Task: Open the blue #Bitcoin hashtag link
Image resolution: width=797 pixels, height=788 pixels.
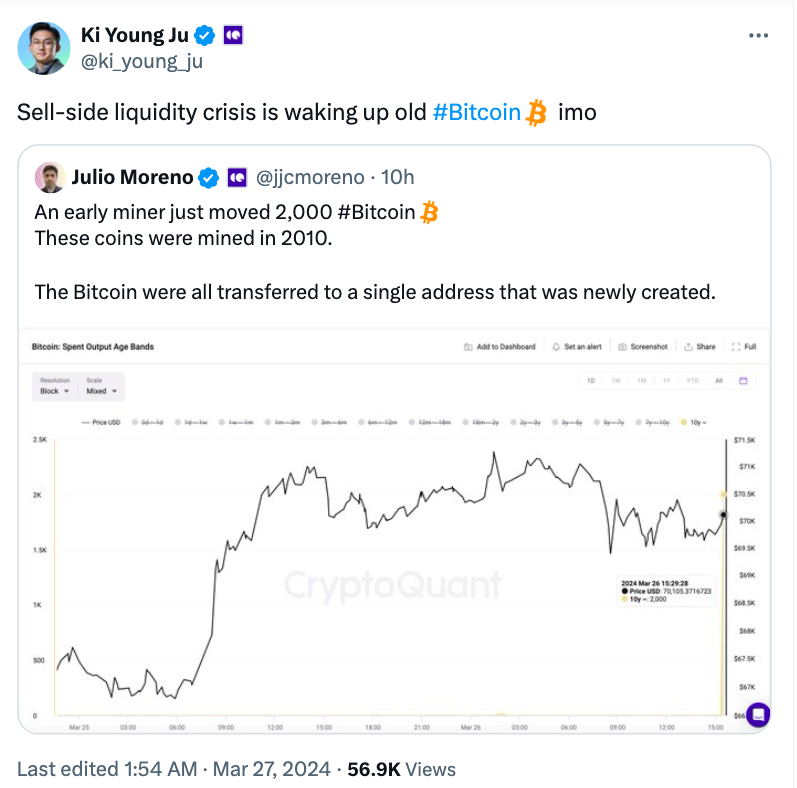Action: [x=477, y=112]
